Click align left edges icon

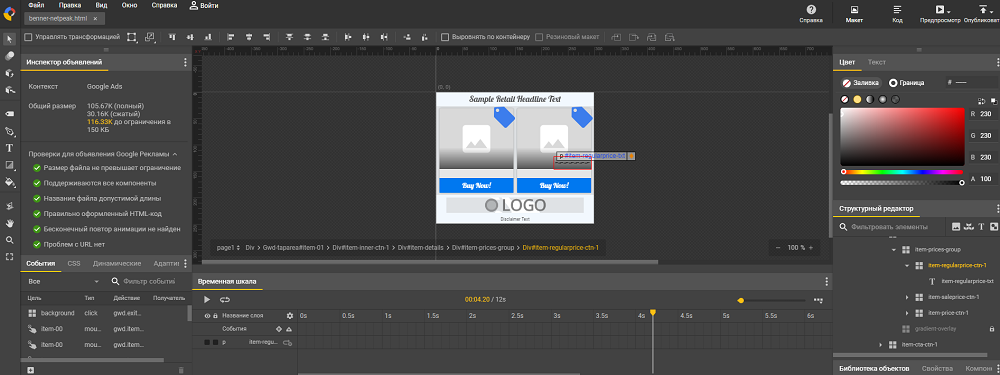click(x=231, y=37)
